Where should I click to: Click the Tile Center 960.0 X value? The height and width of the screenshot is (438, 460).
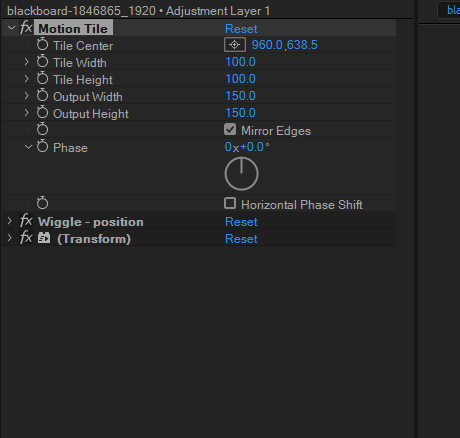point(267,45)
